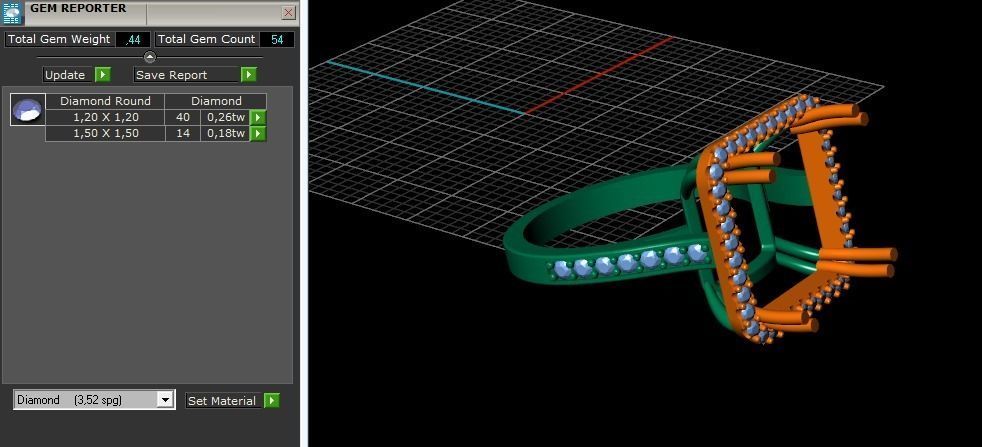Click the count cell showing 14

point(183,133)
